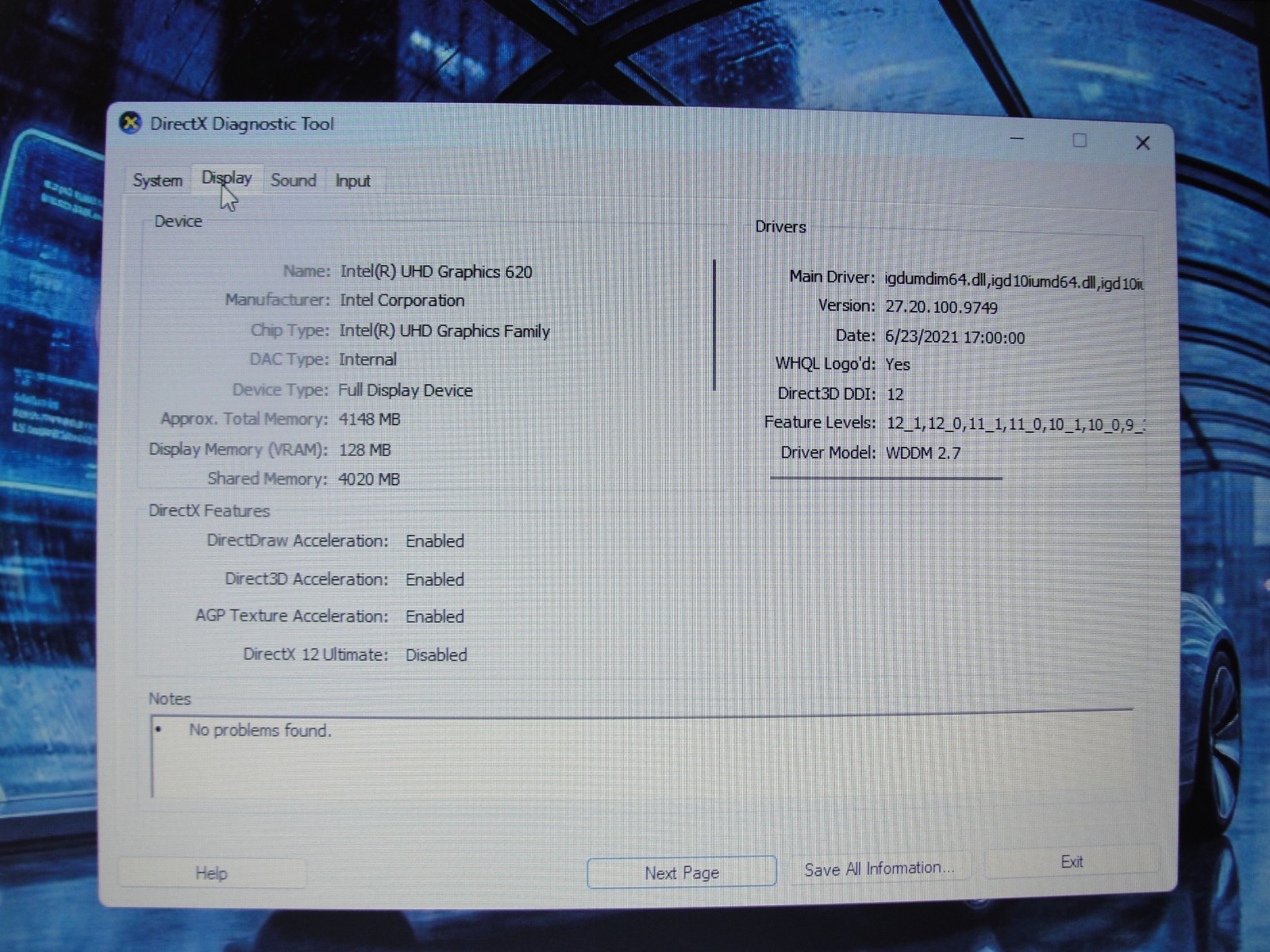Click the Device panel vertical scrollbar
The height and width of the screenshot is (952, 1270).
point(715,325)
